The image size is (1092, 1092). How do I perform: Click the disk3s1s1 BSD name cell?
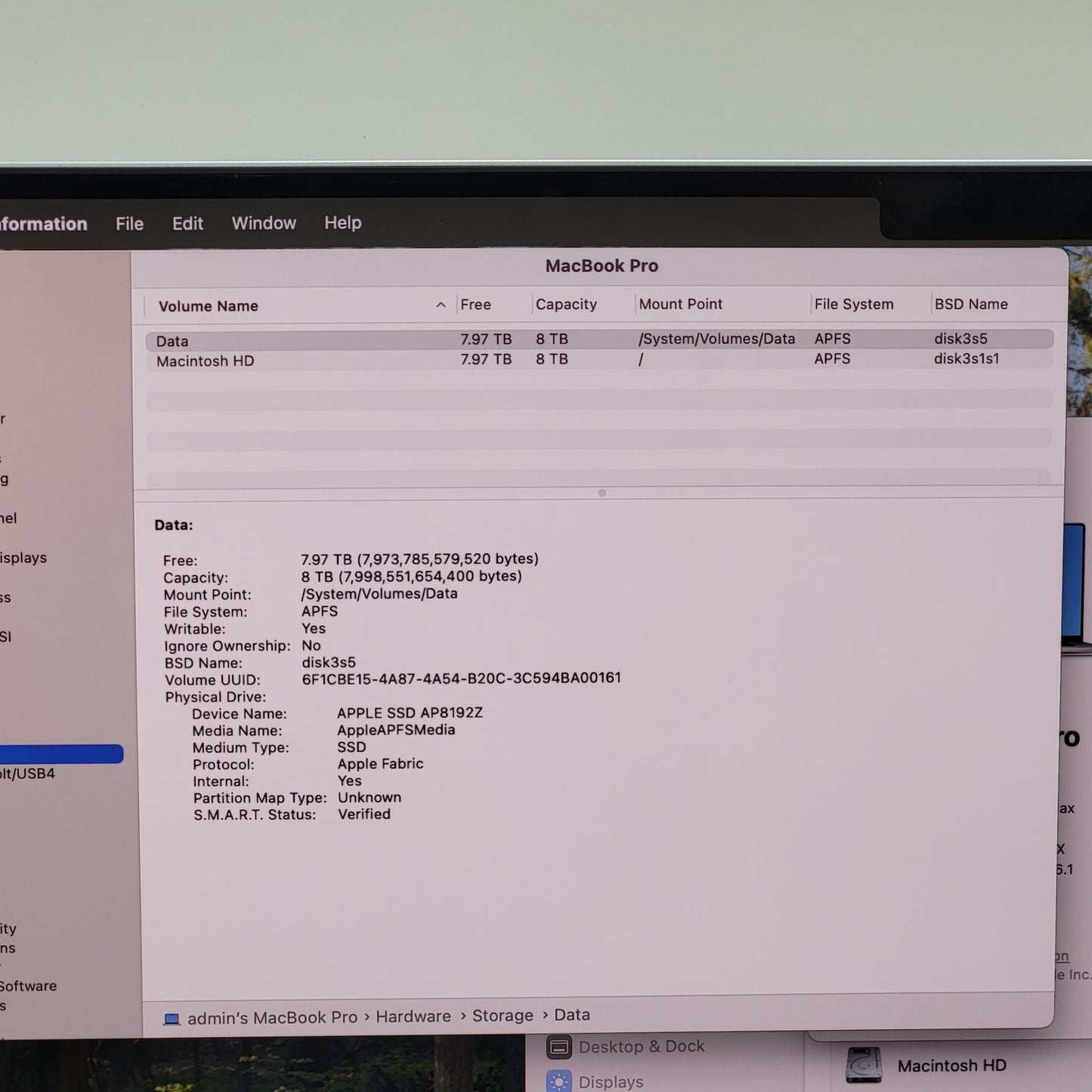tap(967, 358)
